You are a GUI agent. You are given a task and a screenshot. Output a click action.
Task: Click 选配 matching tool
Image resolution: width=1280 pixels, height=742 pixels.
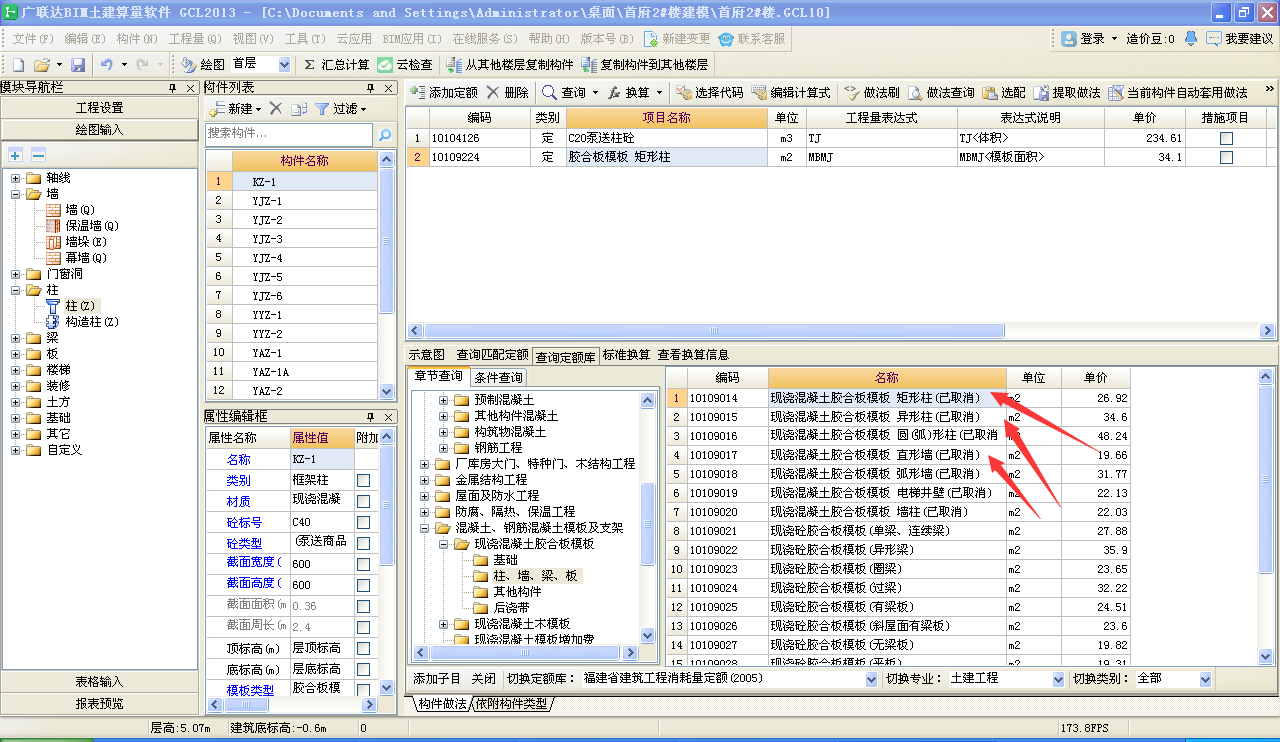(1004, 92)
